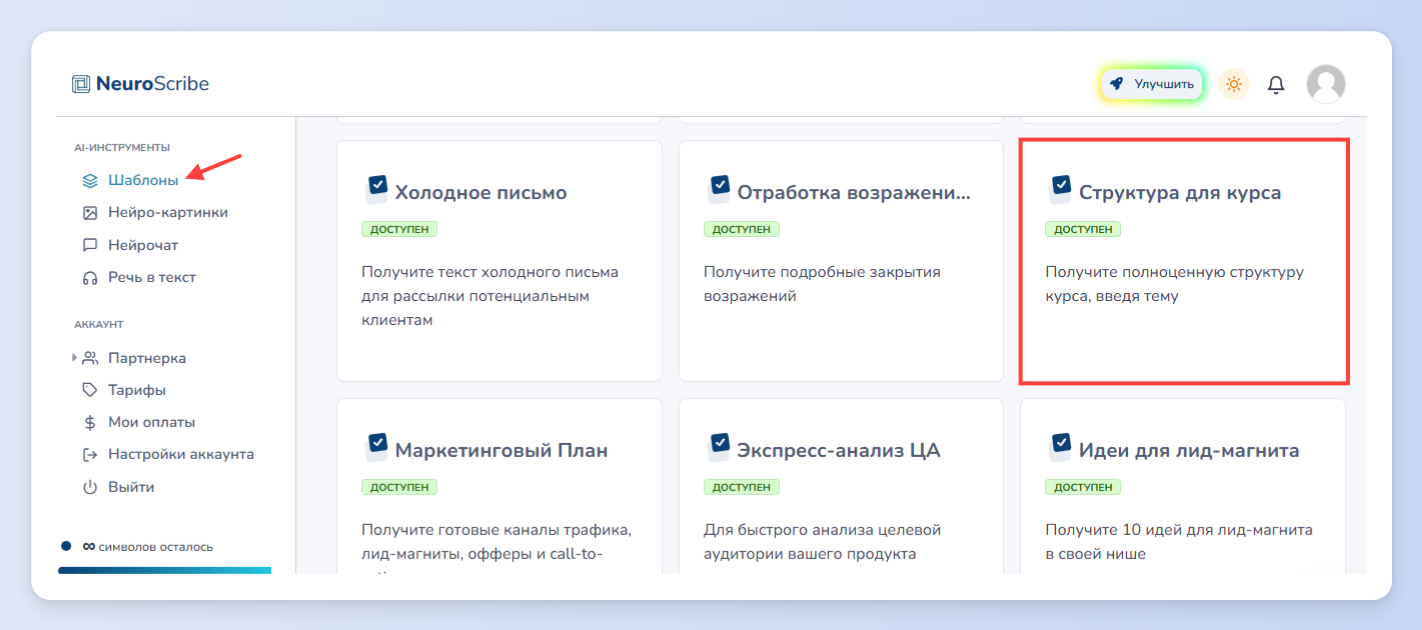Click 'Для быстрого анализа целевой аудитории' description
The height and width of the screenshot is (630, 1422).
click(822, 542)
